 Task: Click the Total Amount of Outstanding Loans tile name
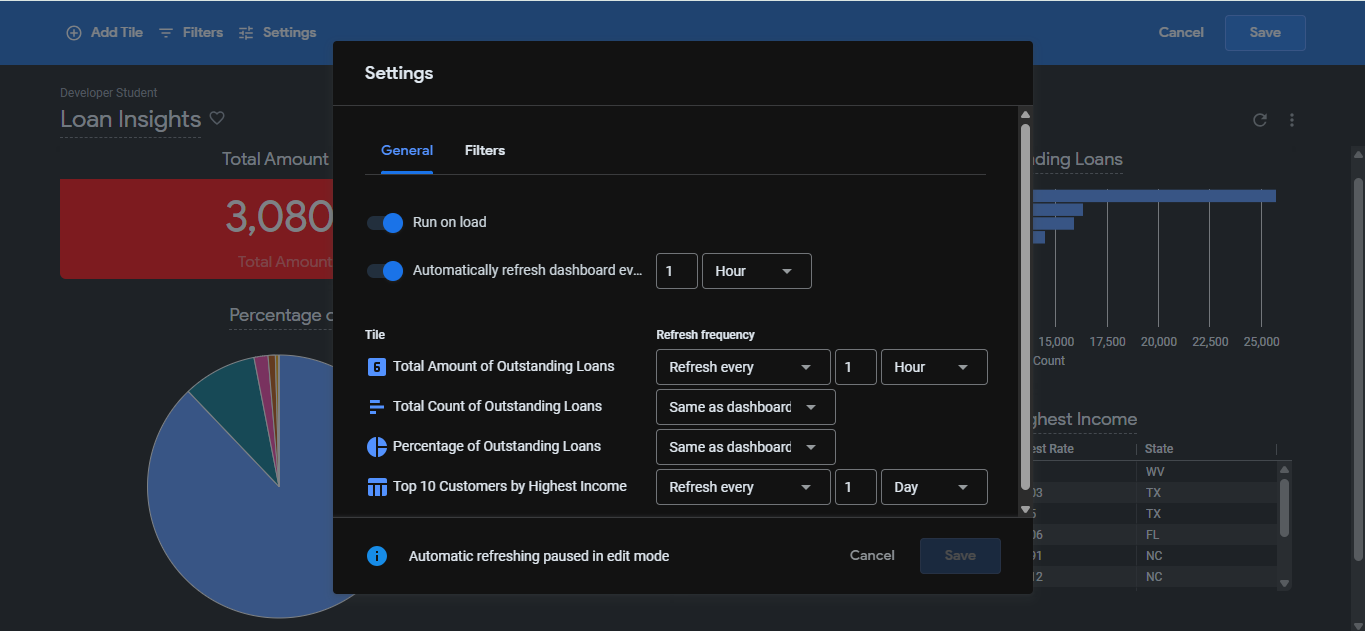504,366
